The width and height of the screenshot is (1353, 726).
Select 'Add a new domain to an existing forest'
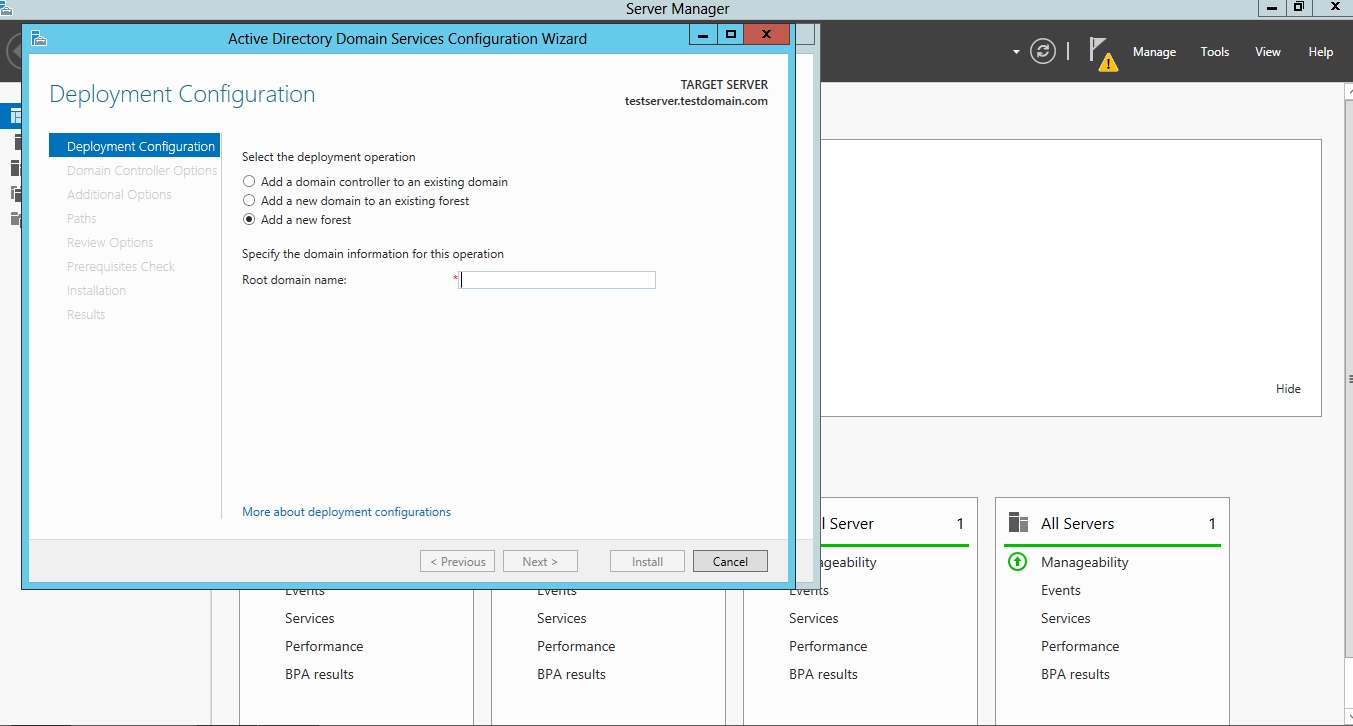pyautogui.click(x=250, y=201)
